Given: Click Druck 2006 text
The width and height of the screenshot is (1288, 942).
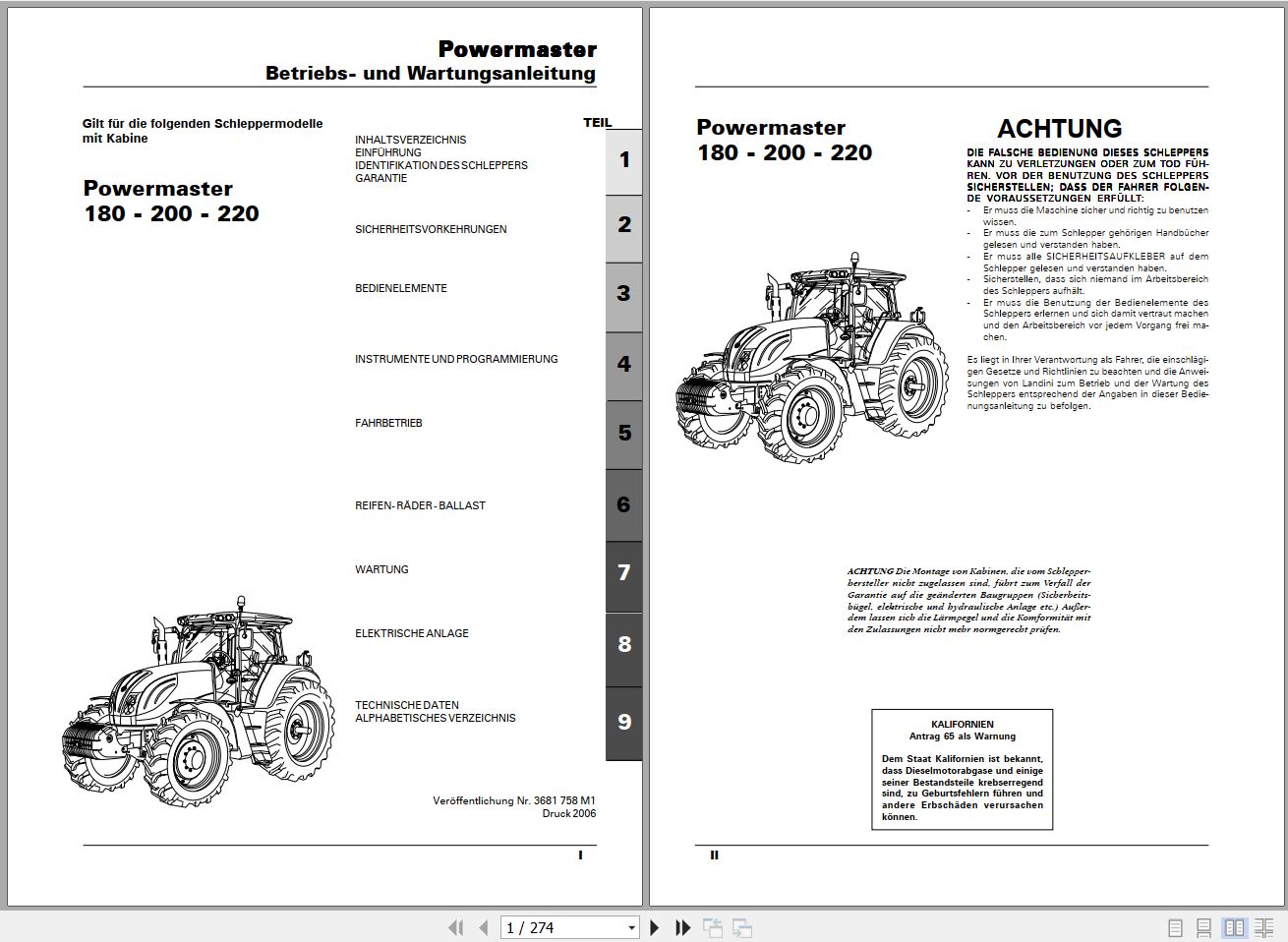Looking at the screenshot, I should pyautogui.click(x=569, y=813).
